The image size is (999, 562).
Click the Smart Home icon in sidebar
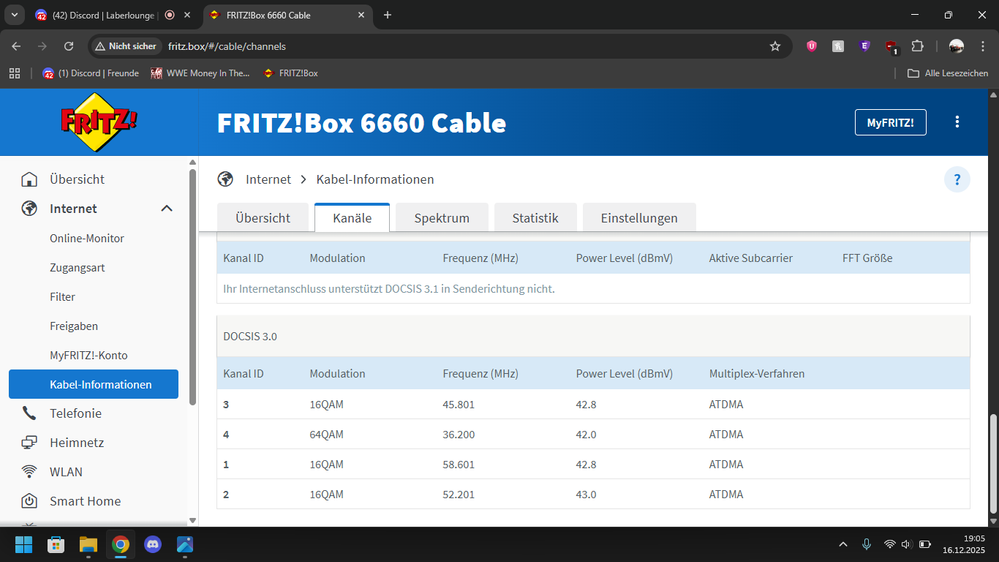29,501
